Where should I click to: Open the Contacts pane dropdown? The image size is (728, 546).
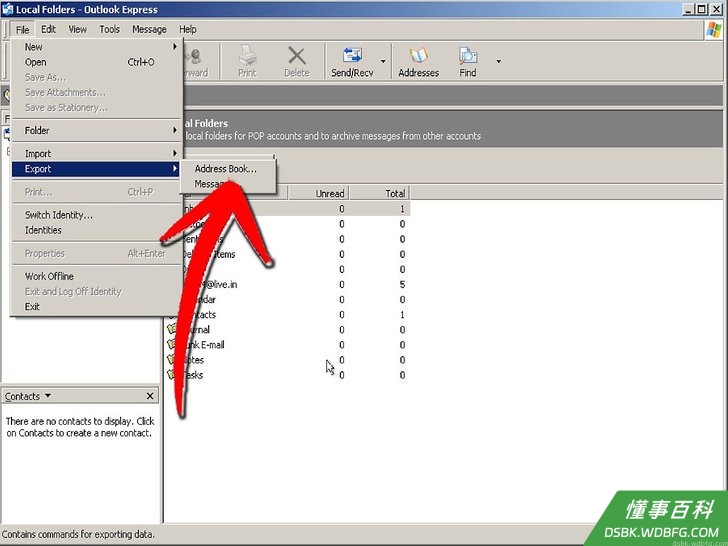pyautogui.click(x=47, y=396)
